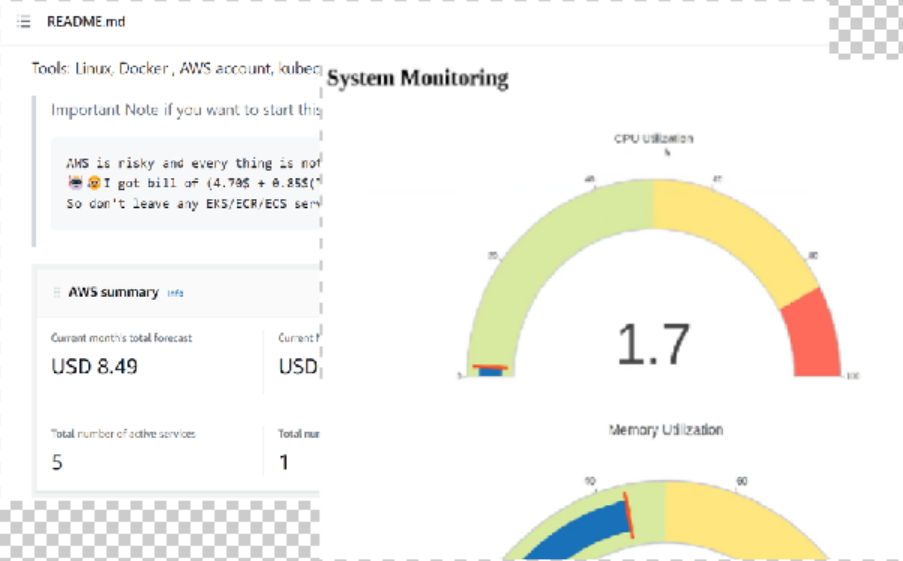Grab the AWS summary widget drag handle
Screen dimensions: 903x561
coord(56,292)
